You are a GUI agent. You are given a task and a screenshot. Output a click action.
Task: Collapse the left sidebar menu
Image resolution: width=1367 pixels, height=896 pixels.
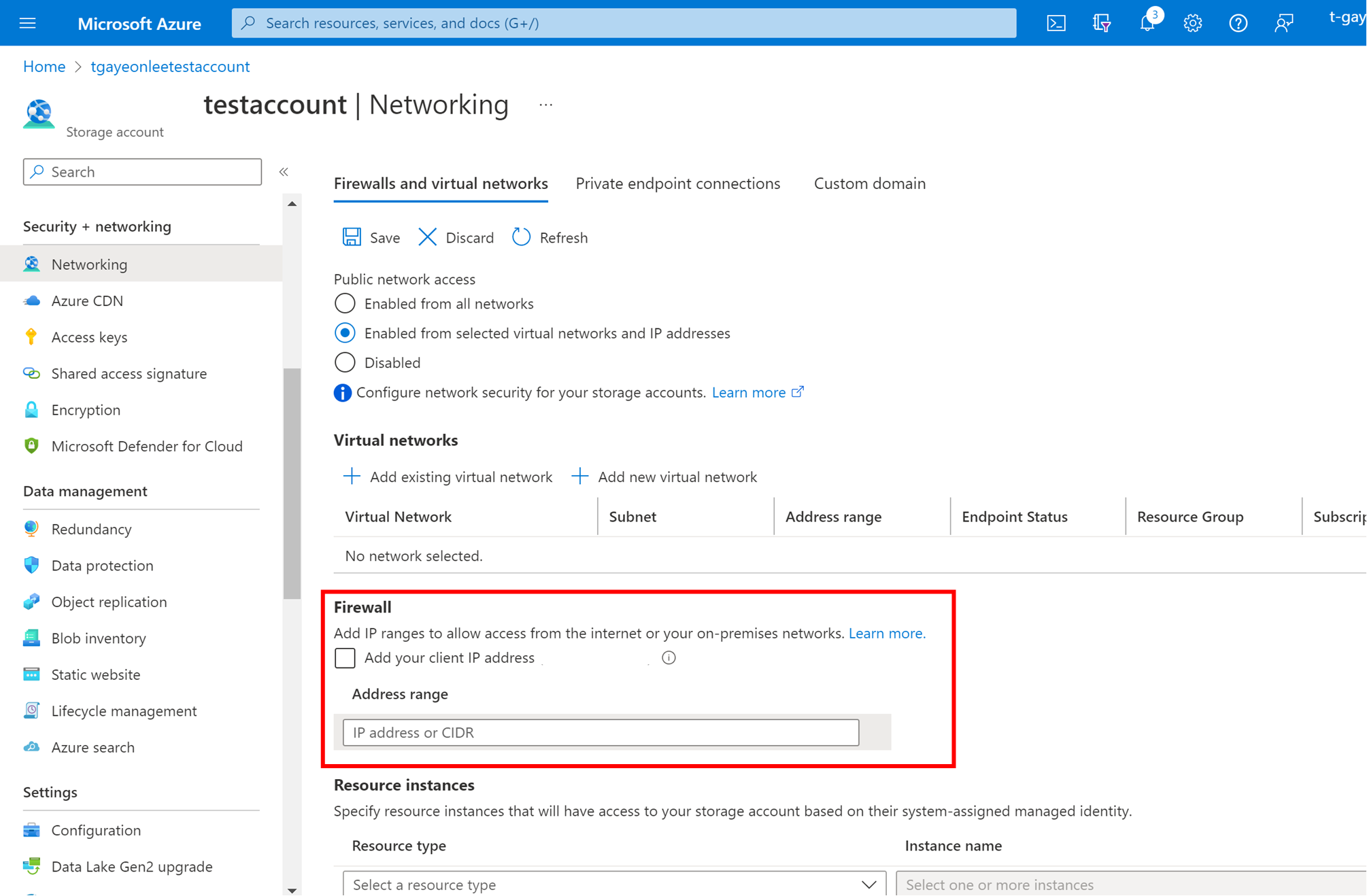(x=284, y=172)
